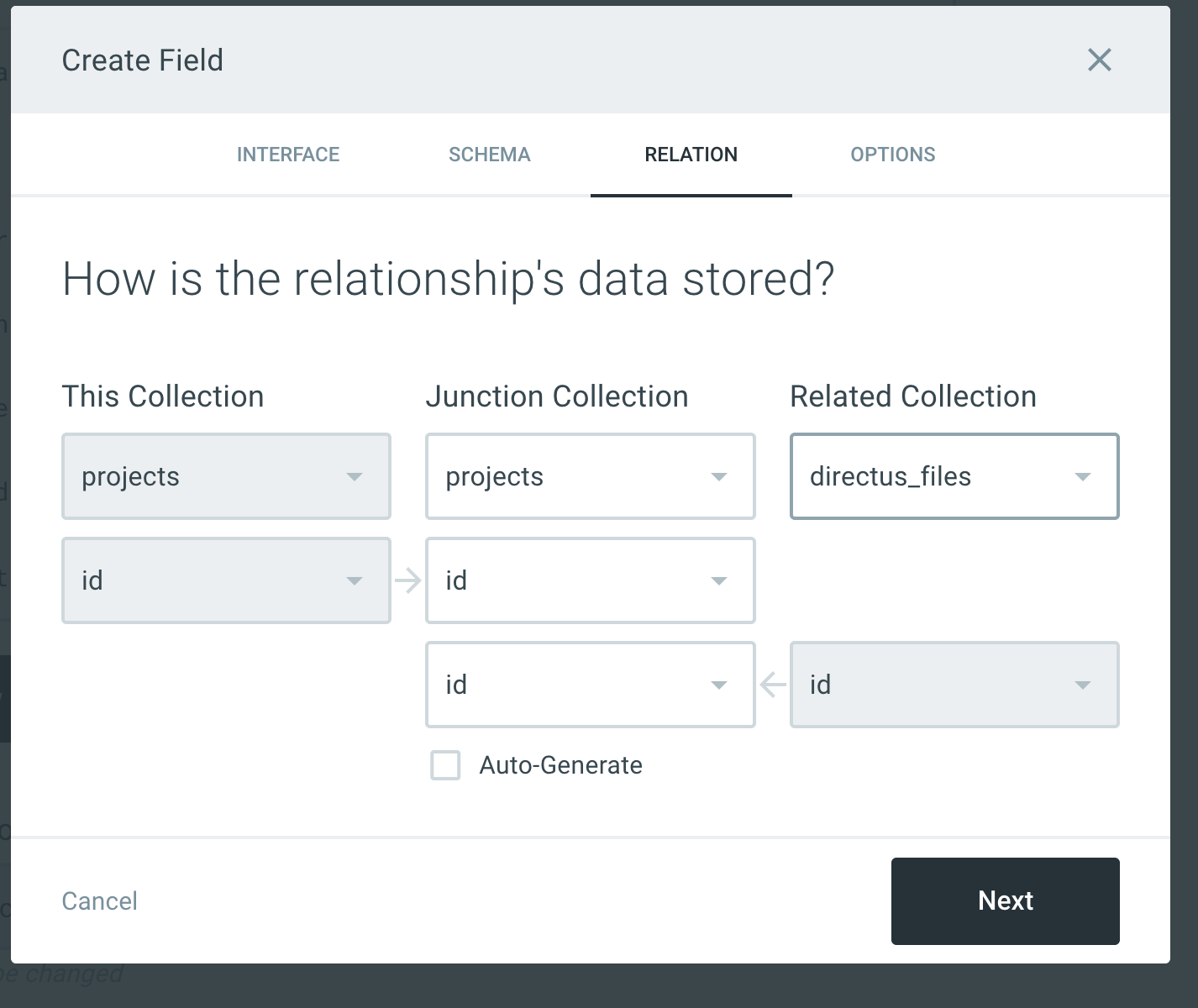Click the arrow icon on This Collection's id selector

(355, 580)
